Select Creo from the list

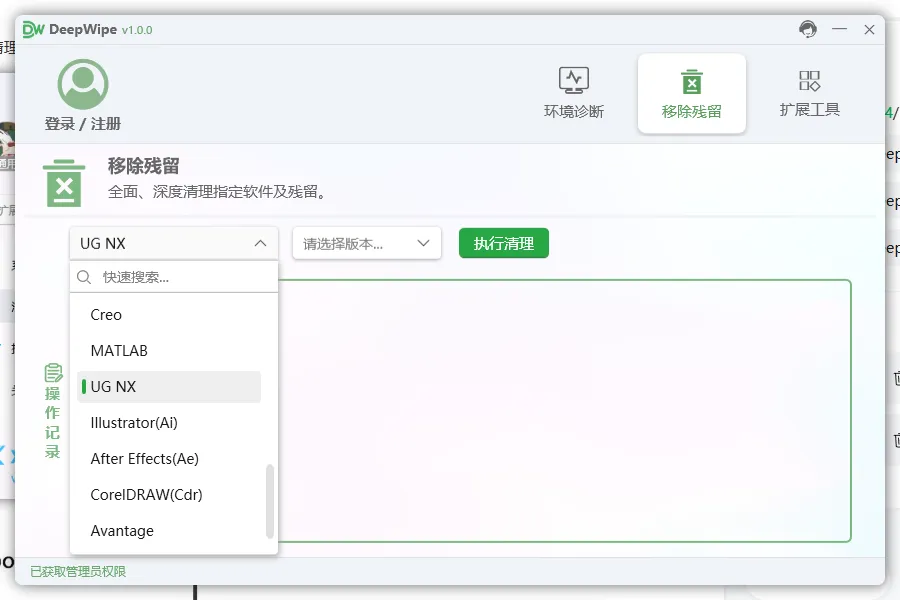[x=169, y=315]
